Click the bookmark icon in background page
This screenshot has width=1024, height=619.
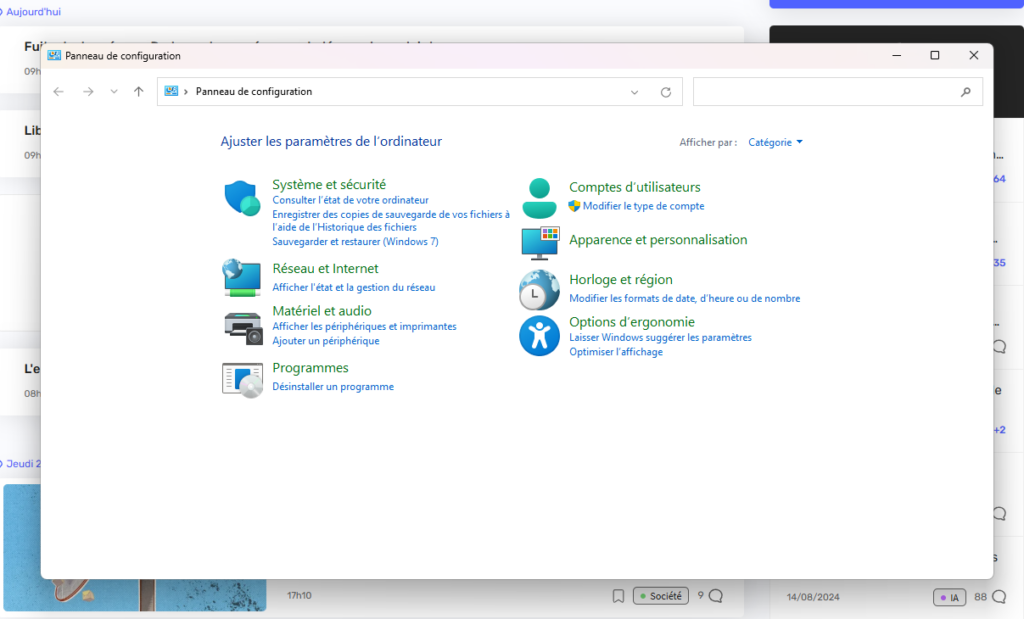click(618, 595)
